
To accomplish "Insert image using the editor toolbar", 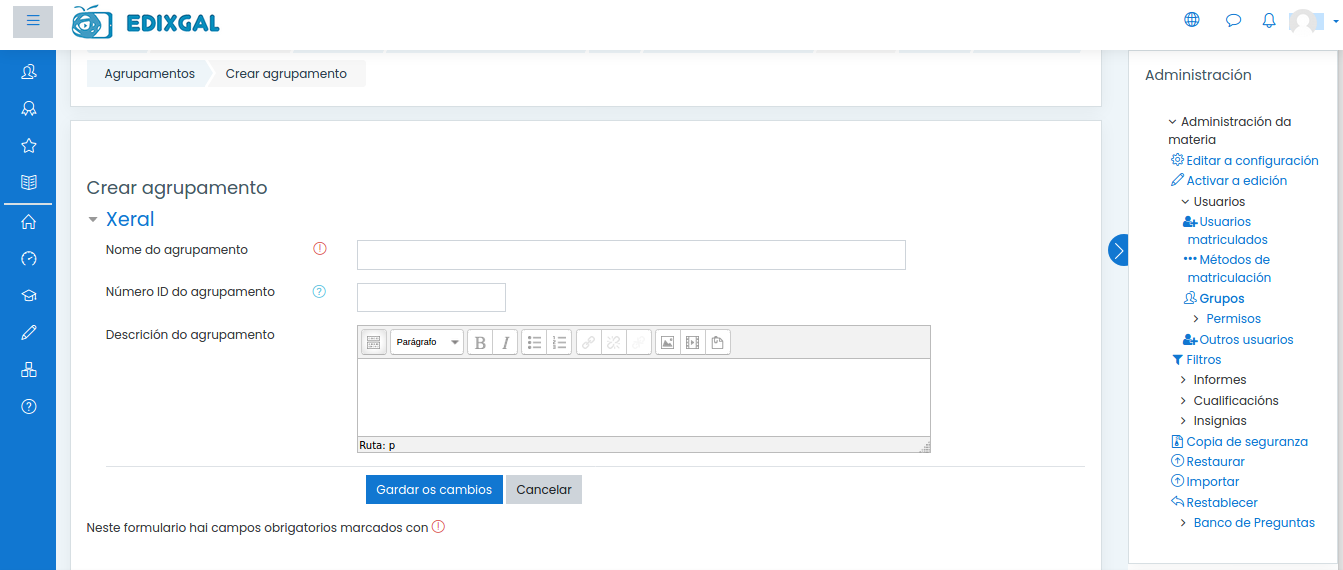I will (x=667, y=343).
